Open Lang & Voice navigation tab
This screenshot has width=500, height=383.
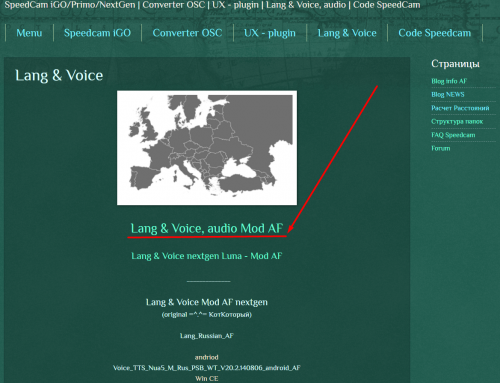coord(347,33)
